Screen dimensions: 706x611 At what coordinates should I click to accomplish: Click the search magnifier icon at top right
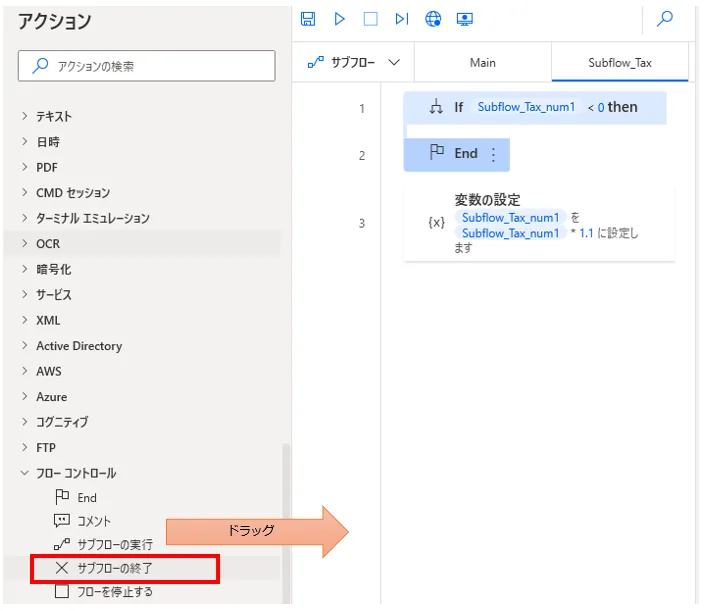click(665, 19)
